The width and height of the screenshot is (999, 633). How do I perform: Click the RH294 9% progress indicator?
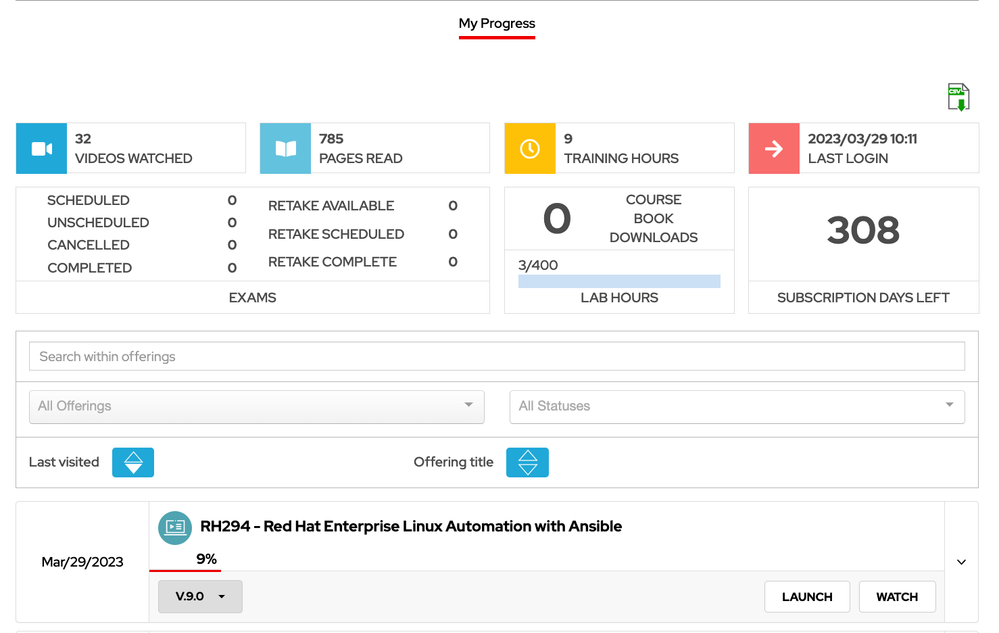(206, 560)
